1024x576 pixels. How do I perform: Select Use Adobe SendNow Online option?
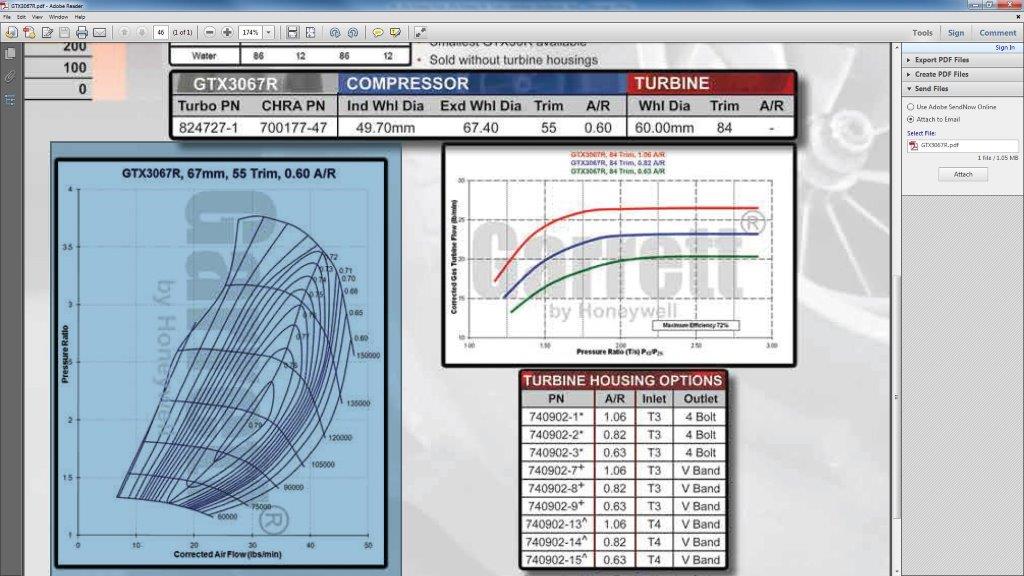coord(911,106)
